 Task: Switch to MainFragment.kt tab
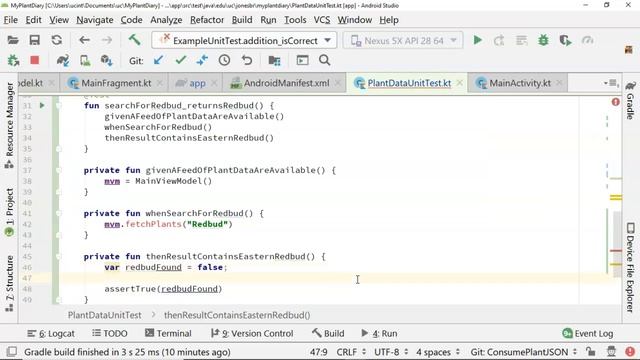pyautogui.click(x=116, y=83)
